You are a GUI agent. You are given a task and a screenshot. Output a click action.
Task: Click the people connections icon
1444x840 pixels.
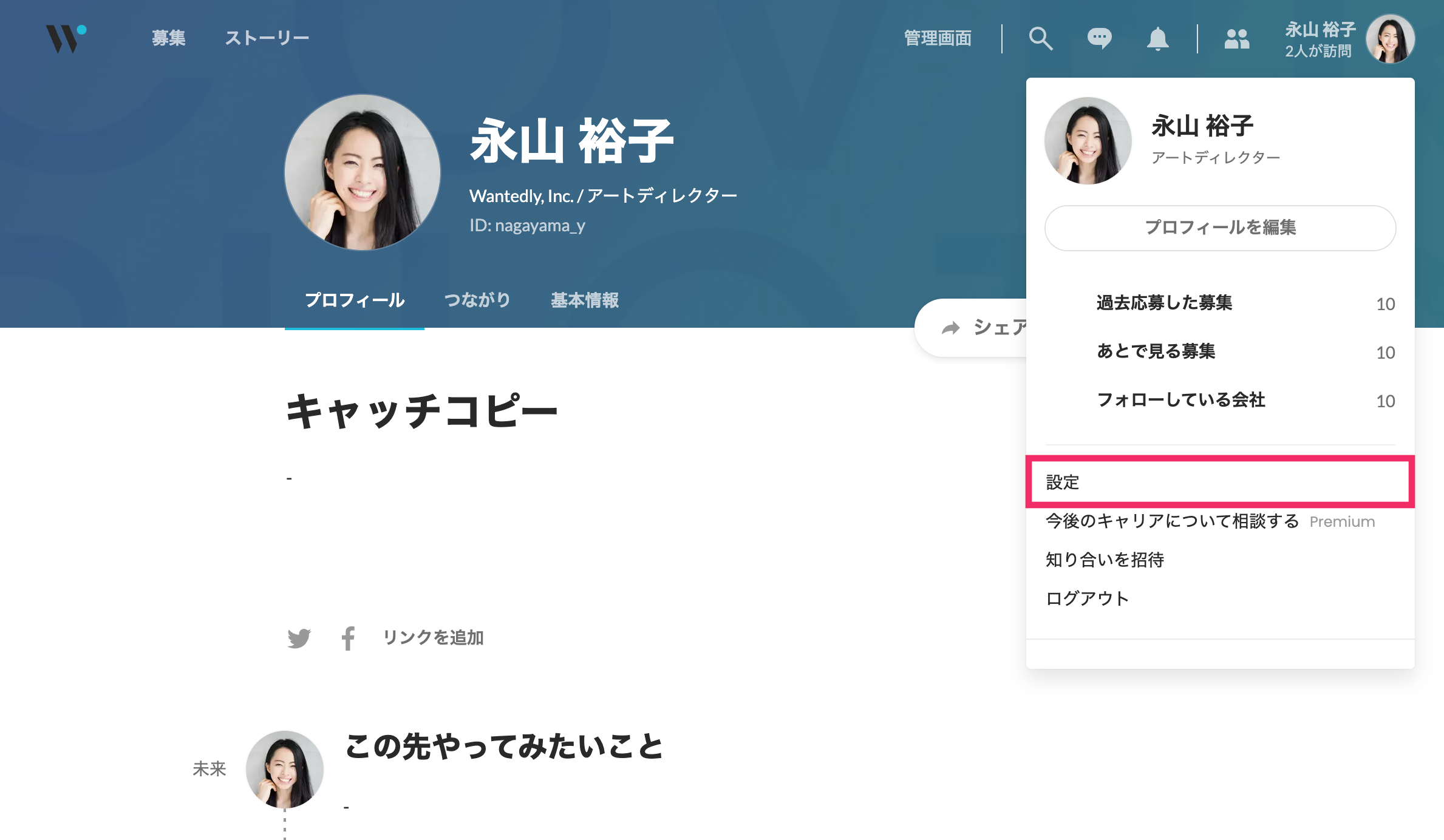[1236, 39]
